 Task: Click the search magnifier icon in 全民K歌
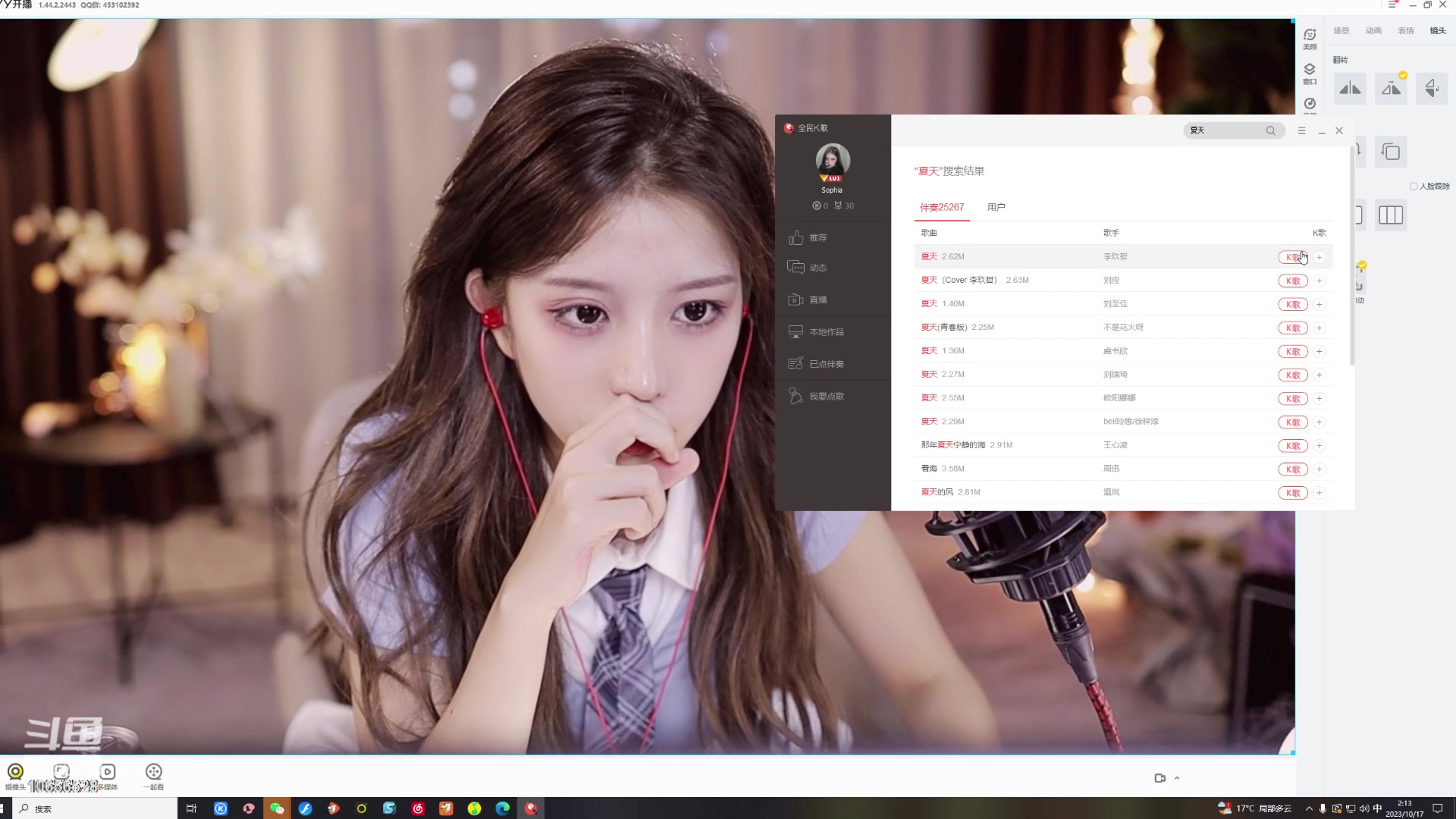click(1270, 130)
